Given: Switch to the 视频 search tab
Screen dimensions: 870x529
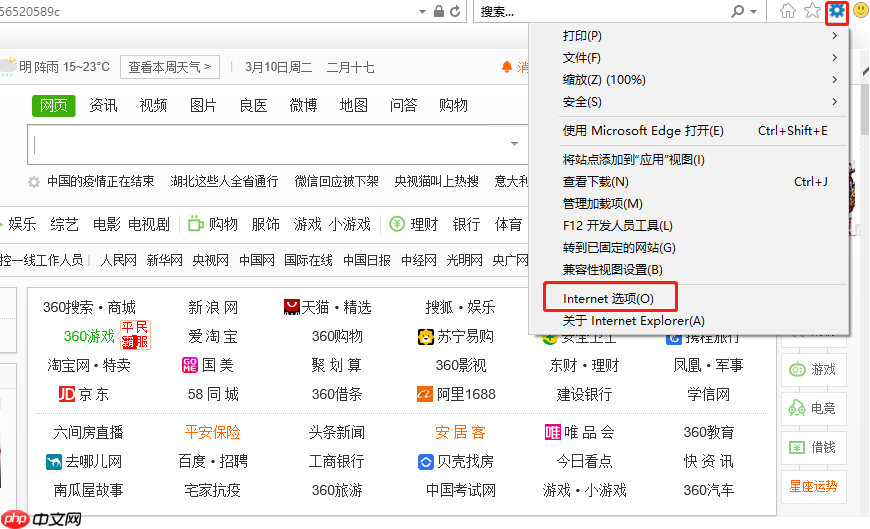Looking at the screenshot, I should (153, 105).
